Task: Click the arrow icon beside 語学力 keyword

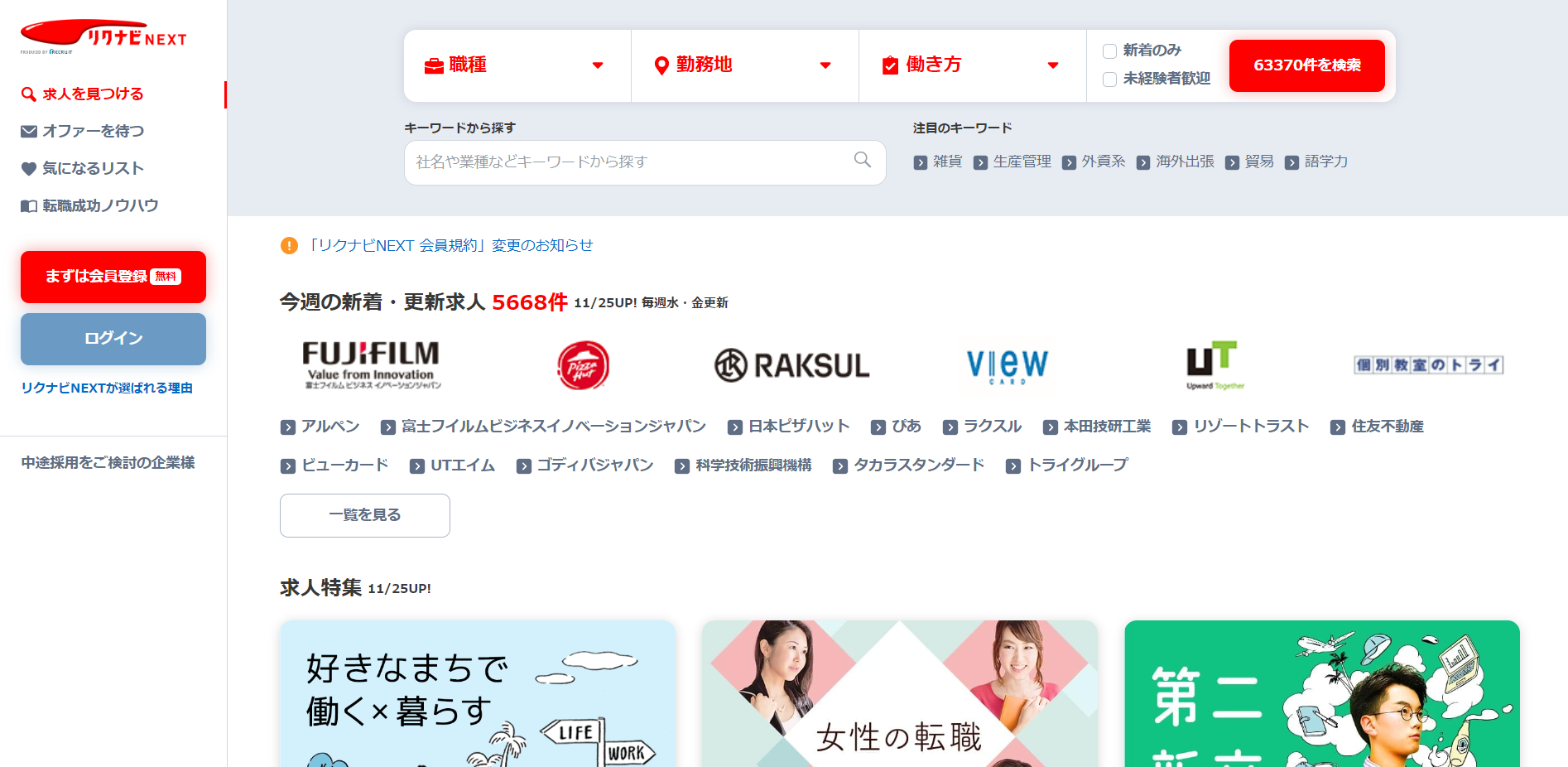Action: pyautogui.click(x=1291, y=162)
